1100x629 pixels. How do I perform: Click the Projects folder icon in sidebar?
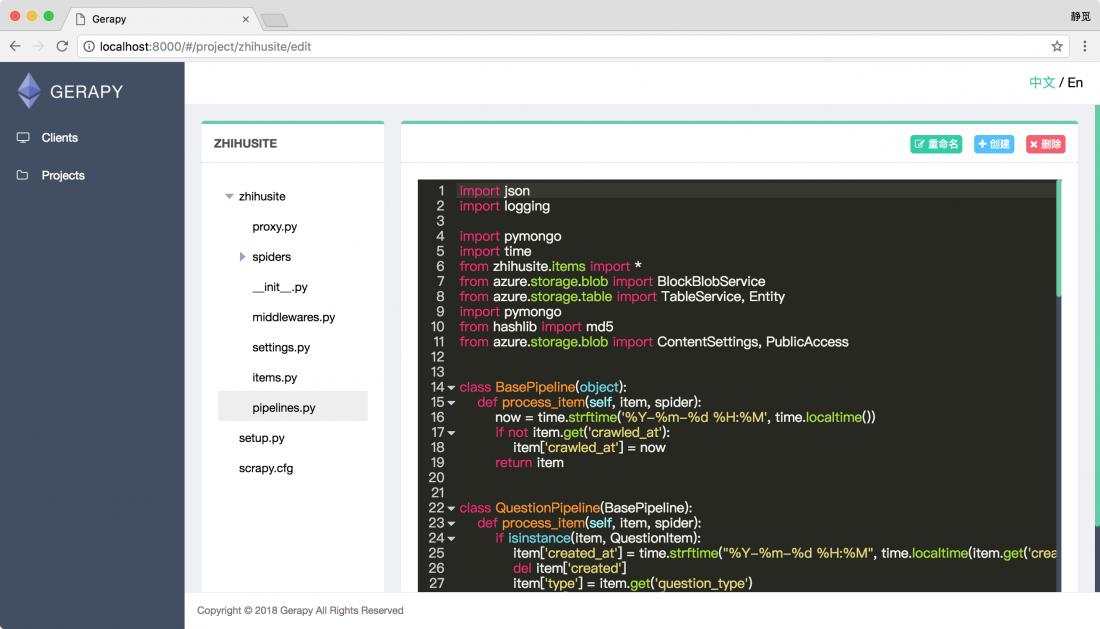tap(22, 175)
